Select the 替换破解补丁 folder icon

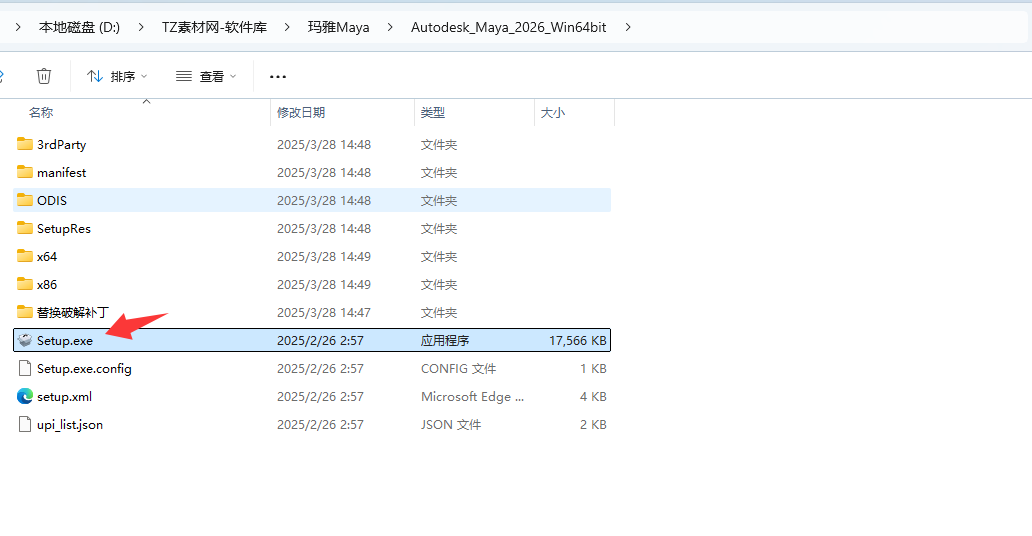[25, 311]
